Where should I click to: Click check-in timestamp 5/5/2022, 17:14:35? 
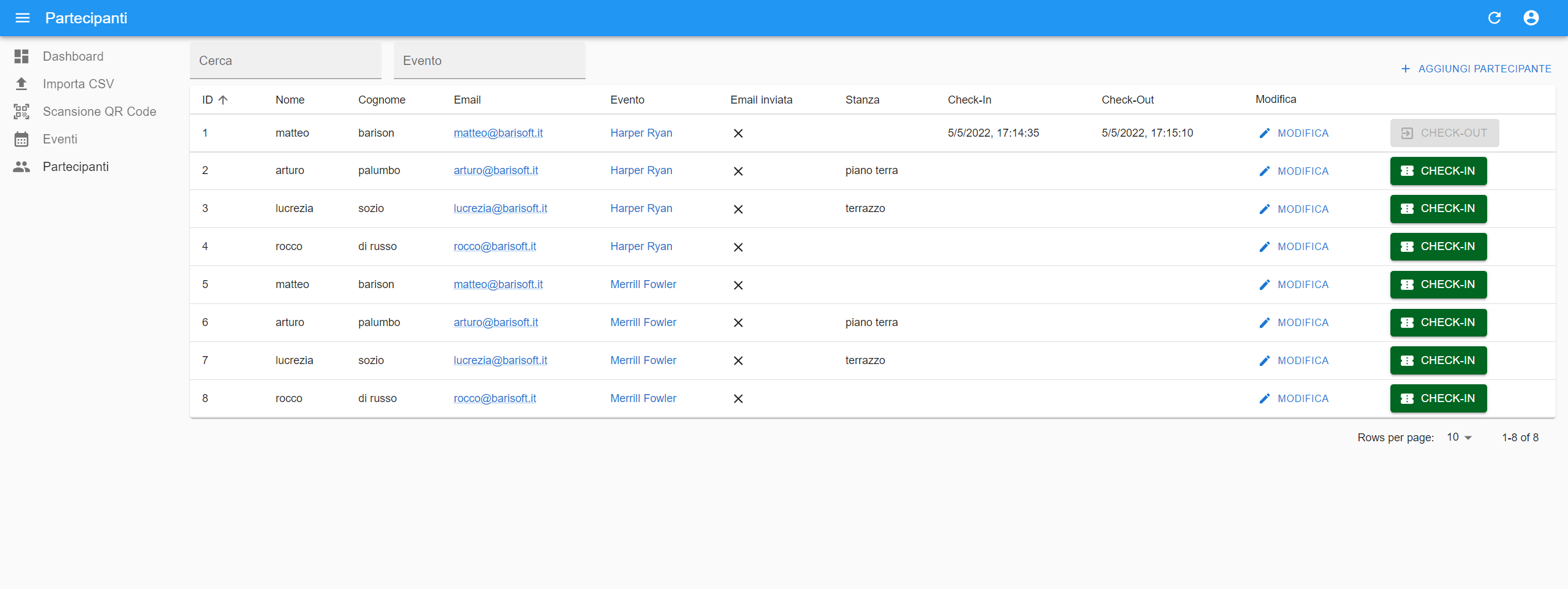pos(993,133)
